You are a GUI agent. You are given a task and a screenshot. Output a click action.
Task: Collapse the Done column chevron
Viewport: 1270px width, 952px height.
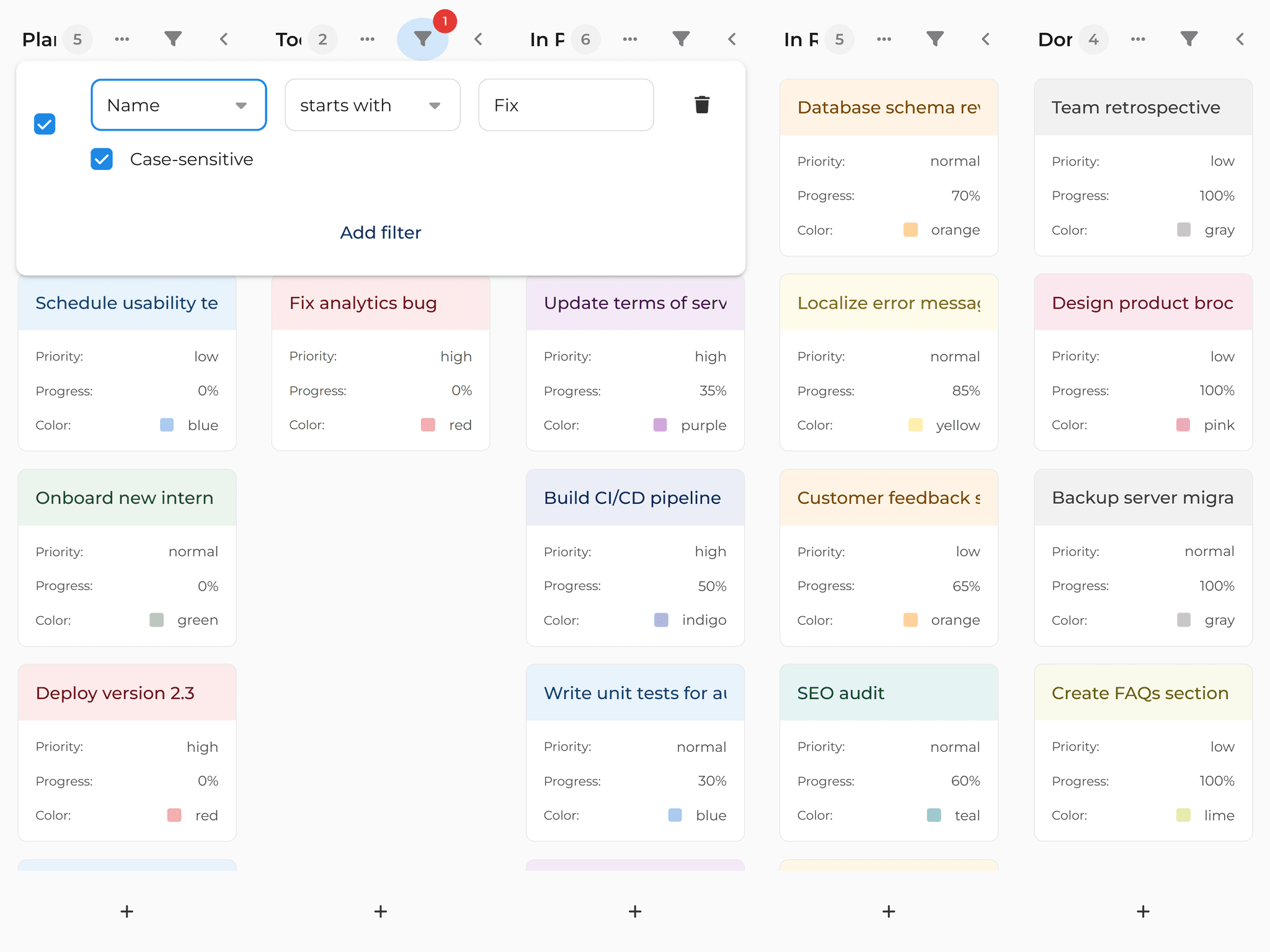point(1240,39)
